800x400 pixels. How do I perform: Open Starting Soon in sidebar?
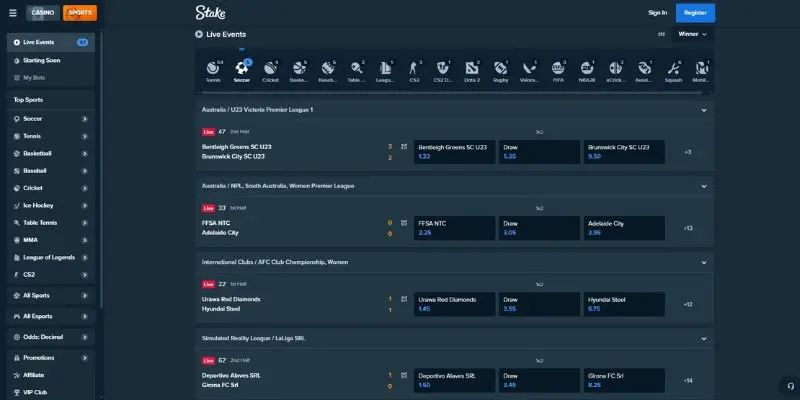pyautogui.click(x=51, y=60)
